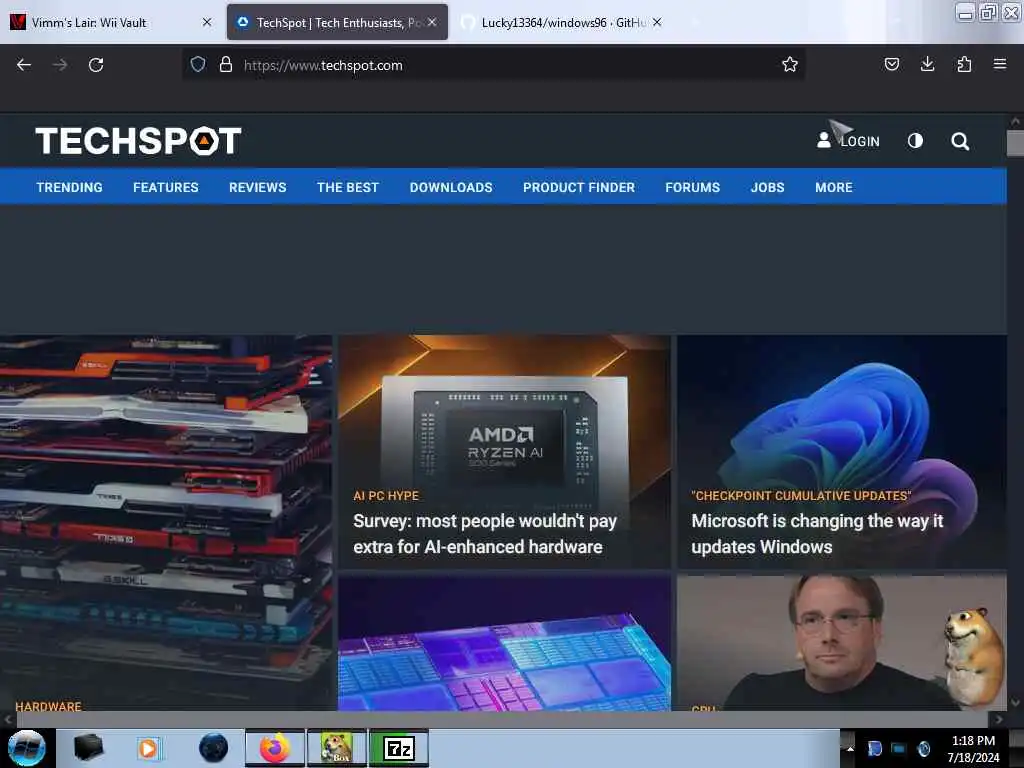Click the HARDWARE category label
Viewport: 1024px width, 768px height.
click(x=48, y=706)
